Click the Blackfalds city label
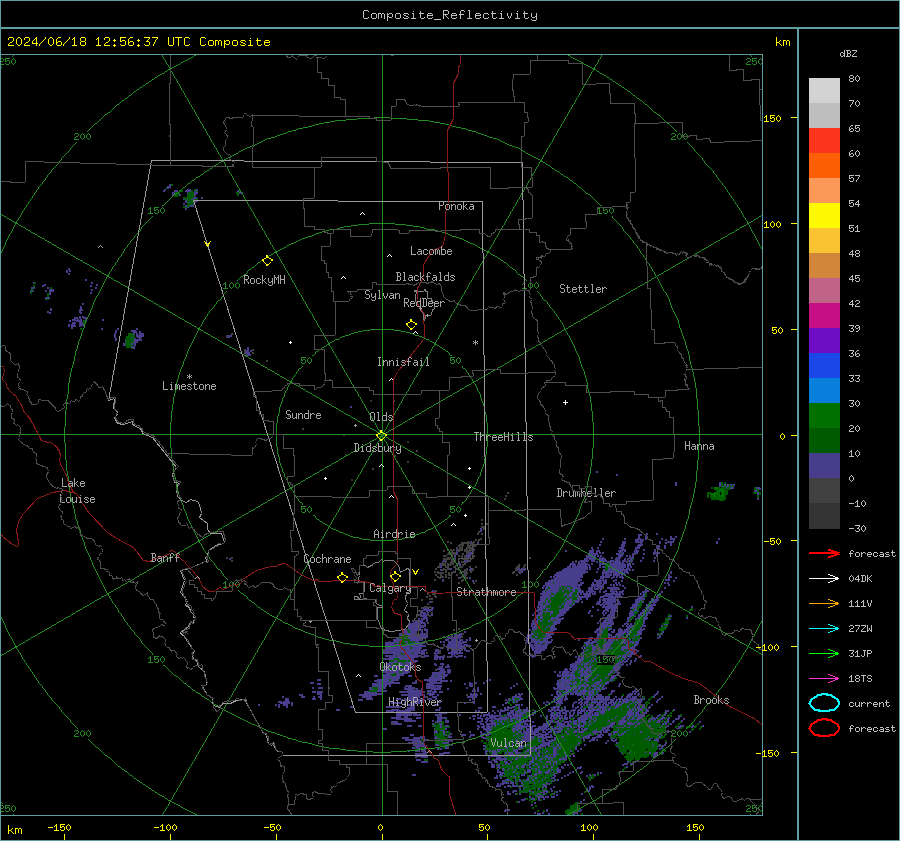 tap(425, 277)
